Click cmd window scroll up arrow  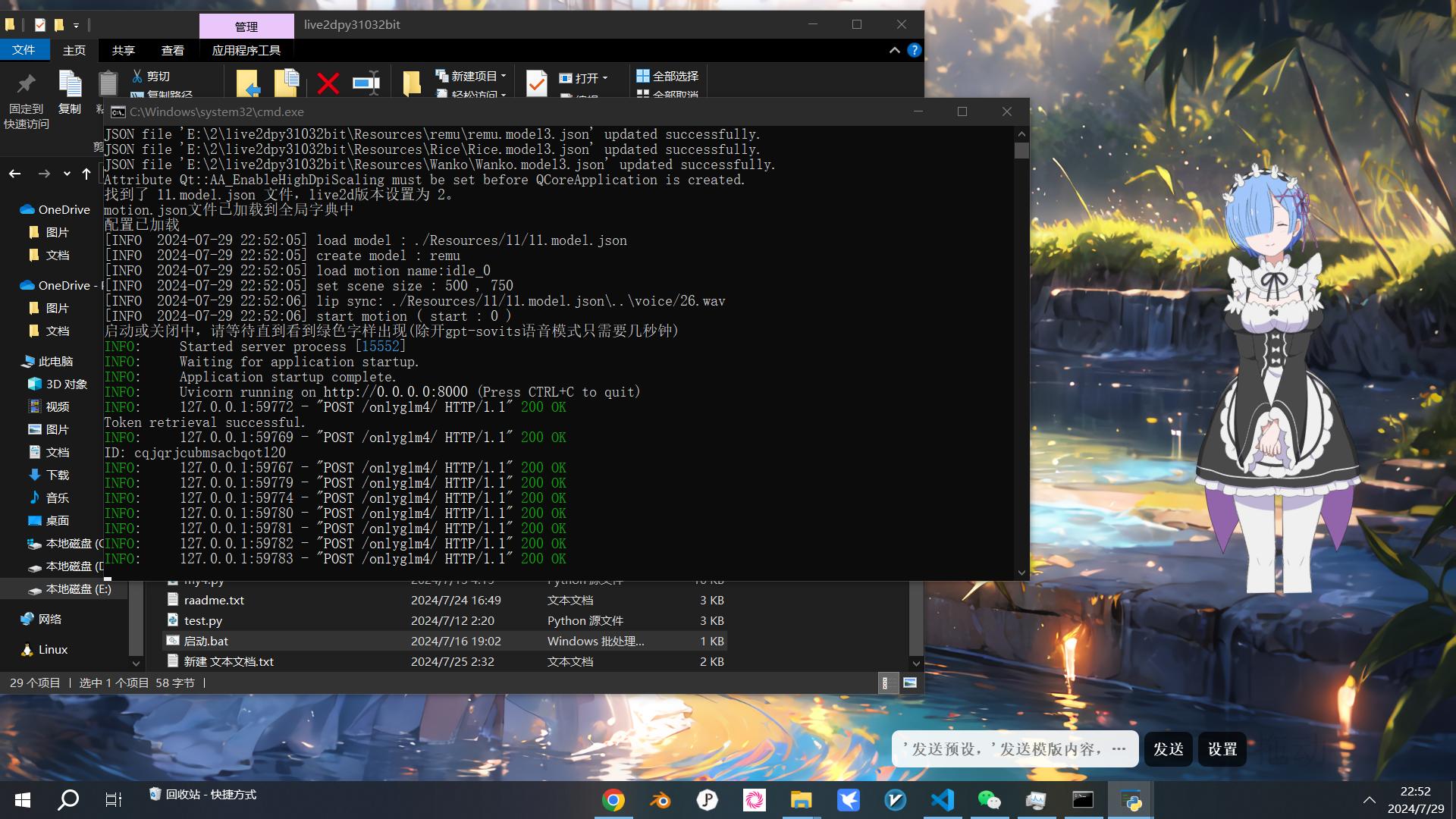click(x=1021, y=133)
